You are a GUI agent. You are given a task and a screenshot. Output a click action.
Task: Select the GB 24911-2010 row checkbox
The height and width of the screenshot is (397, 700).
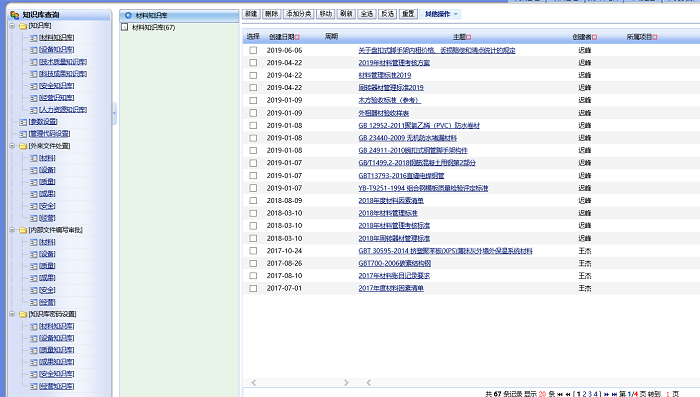(253, 150)
